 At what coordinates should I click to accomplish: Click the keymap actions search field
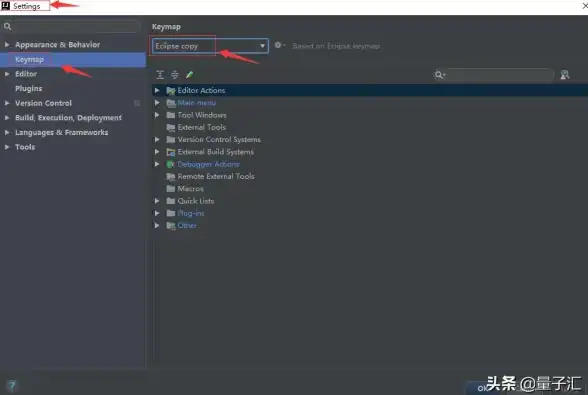point(499,75)
